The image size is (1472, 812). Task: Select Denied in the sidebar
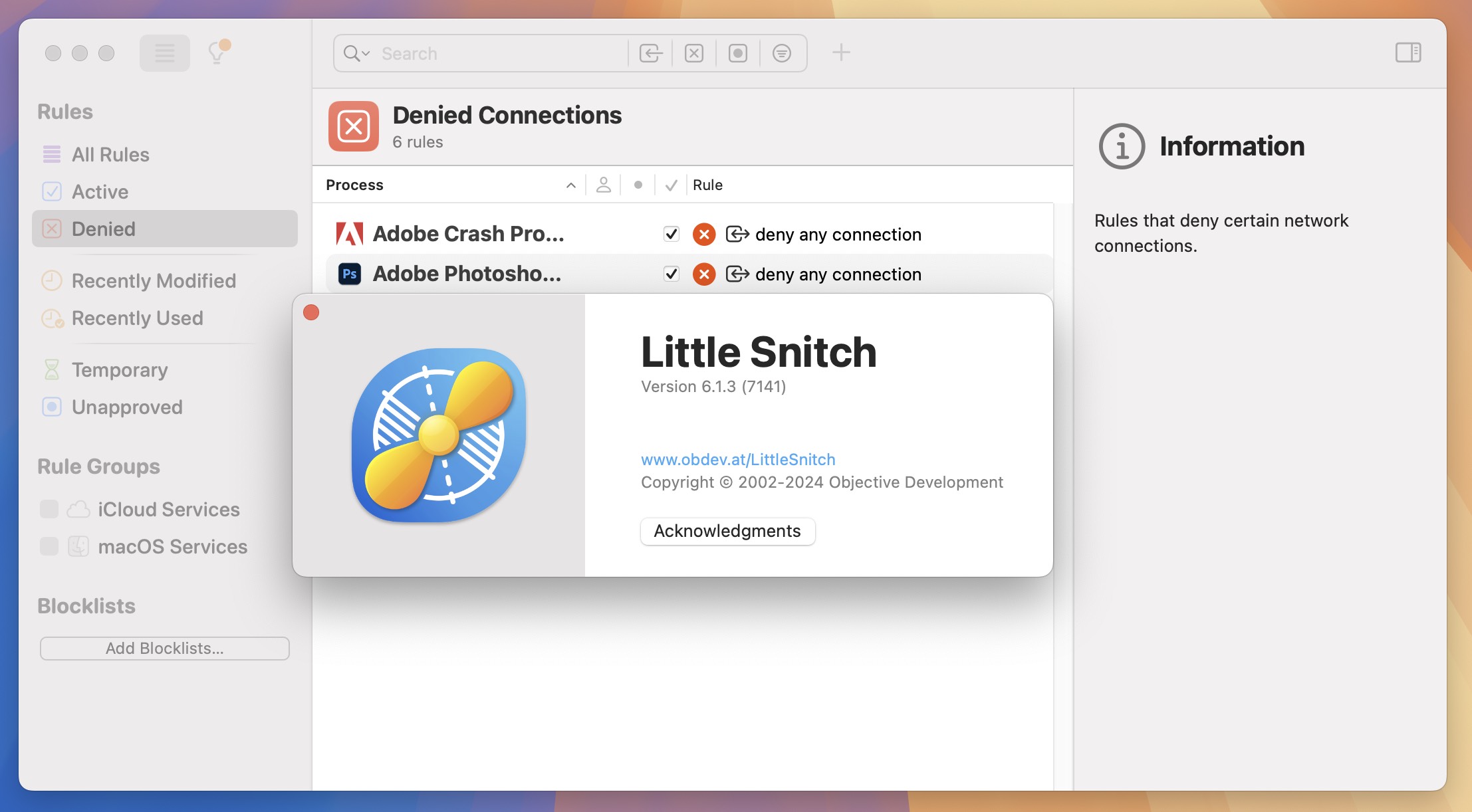[165, 229]
